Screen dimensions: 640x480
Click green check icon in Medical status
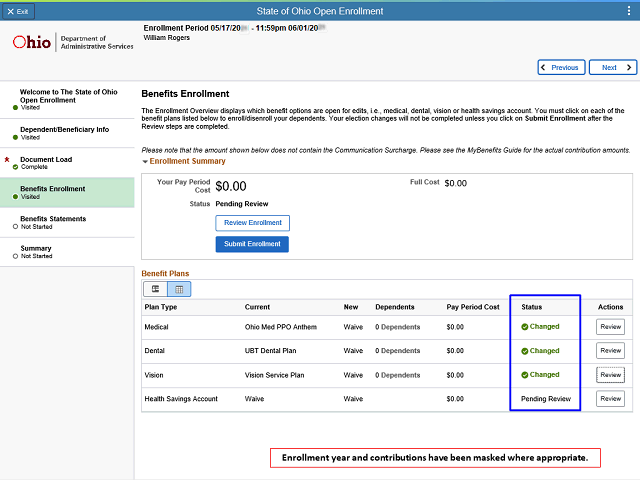click(524, 327)
